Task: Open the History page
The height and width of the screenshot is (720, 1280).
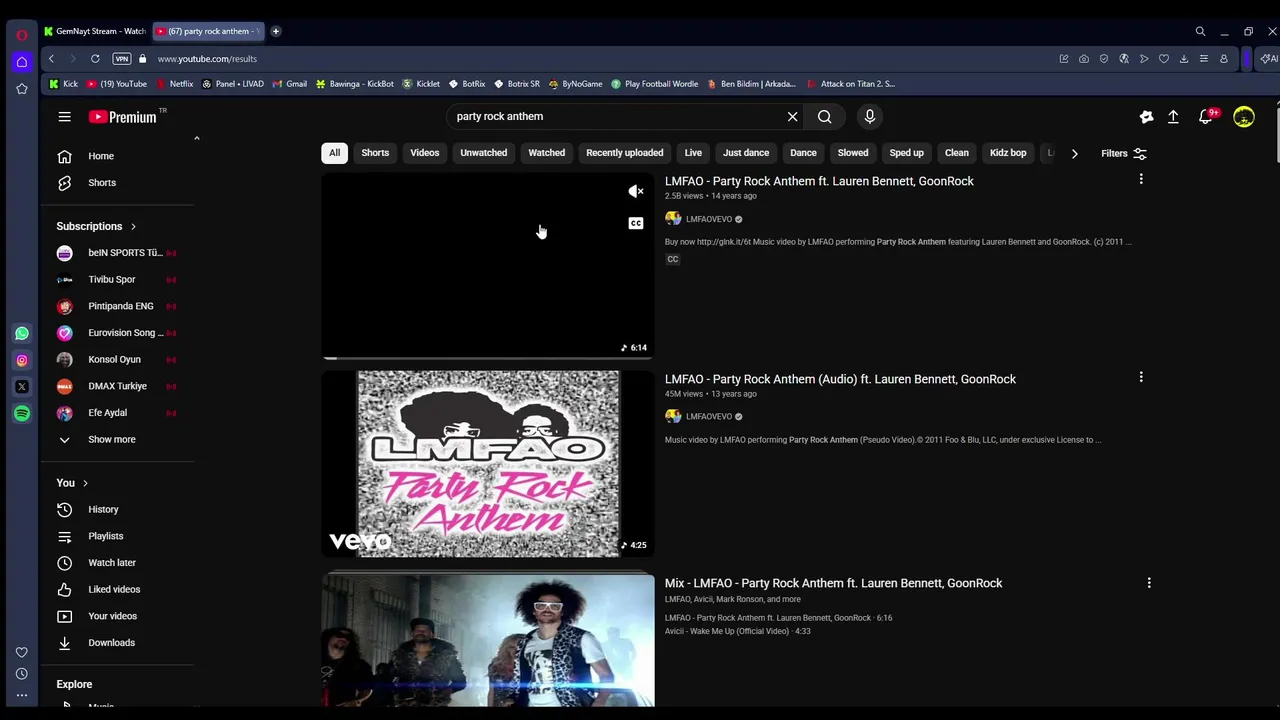Action: click(103, 509)
